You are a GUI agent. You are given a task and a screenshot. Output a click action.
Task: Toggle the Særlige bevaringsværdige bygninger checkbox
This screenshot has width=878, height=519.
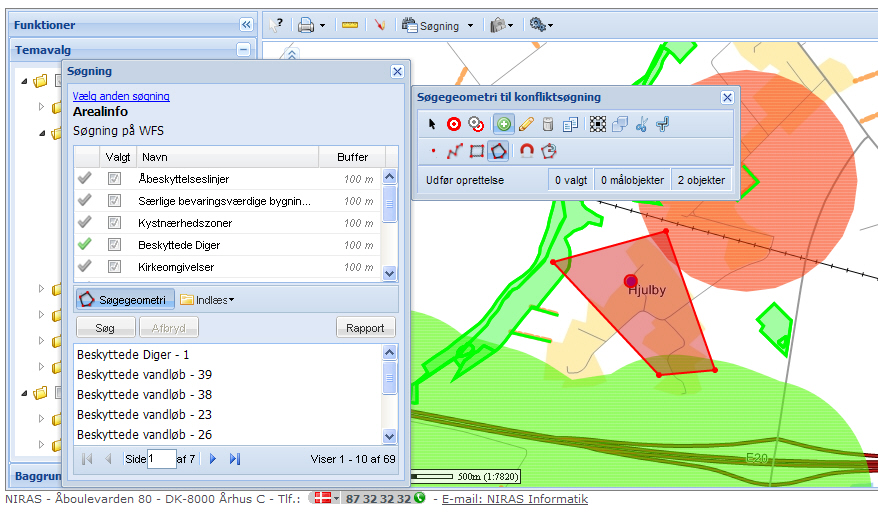coord(114,200)
